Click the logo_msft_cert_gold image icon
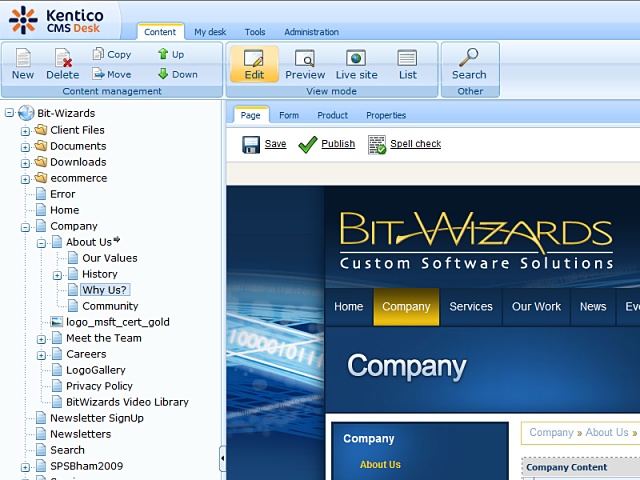This screenshot has width=640, height=480. pyautogui.click(x=56, y=322)
